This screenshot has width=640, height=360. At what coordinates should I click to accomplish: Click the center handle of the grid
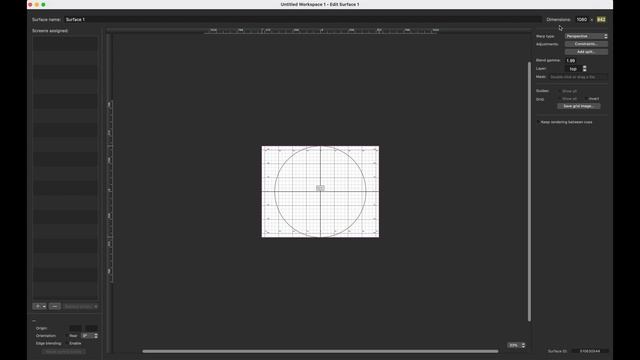click(320, 188)
